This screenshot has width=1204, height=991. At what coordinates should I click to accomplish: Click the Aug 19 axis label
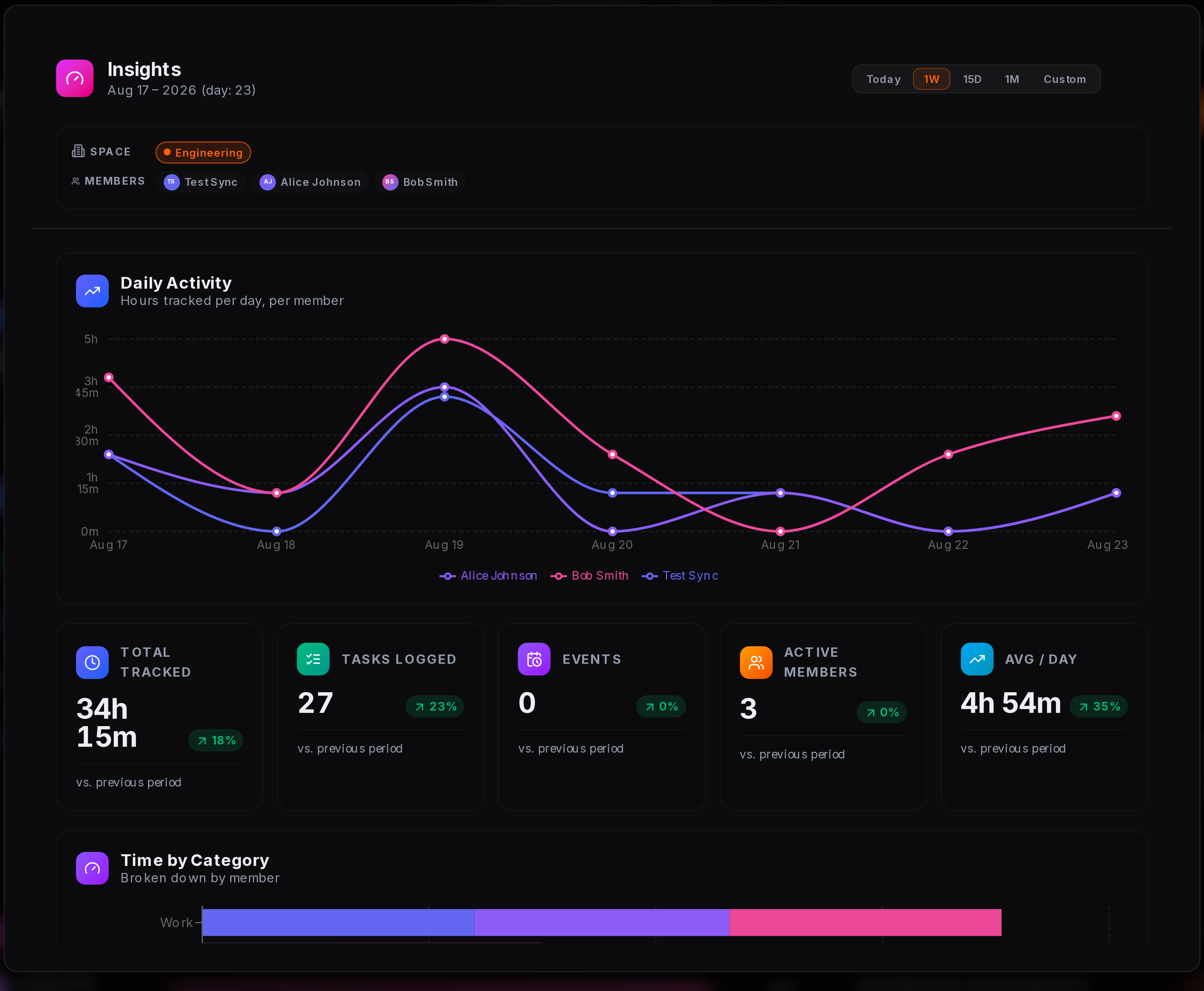pos(444,545)
